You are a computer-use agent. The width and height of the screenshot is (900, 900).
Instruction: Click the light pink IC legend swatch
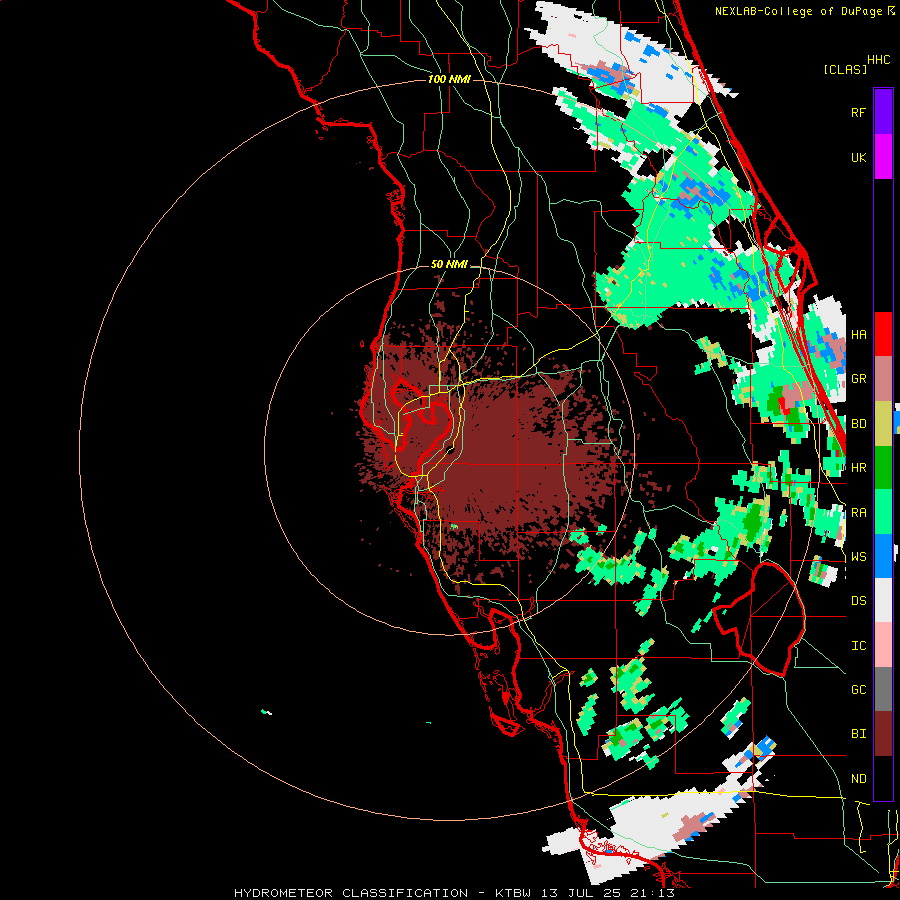click(x=883, y=645)
